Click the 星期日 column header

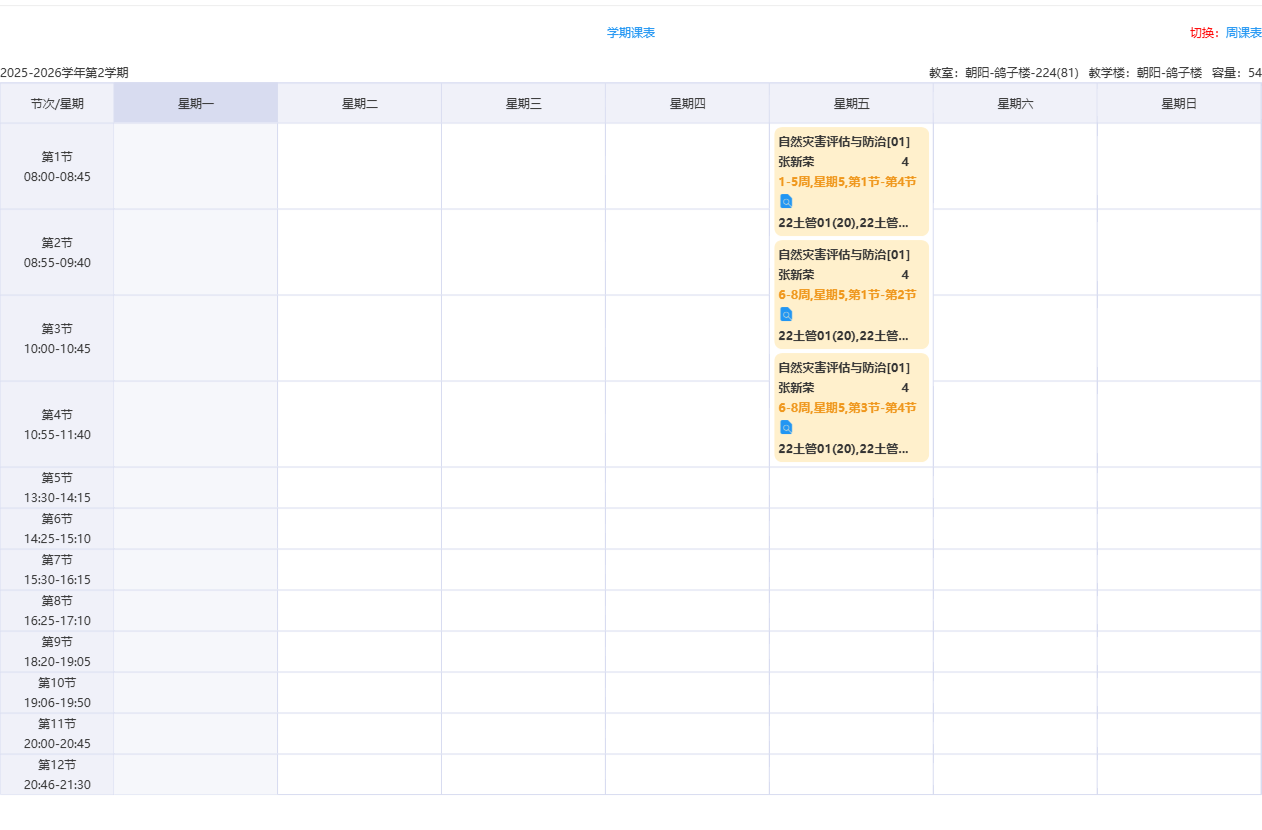point(1179,104)
